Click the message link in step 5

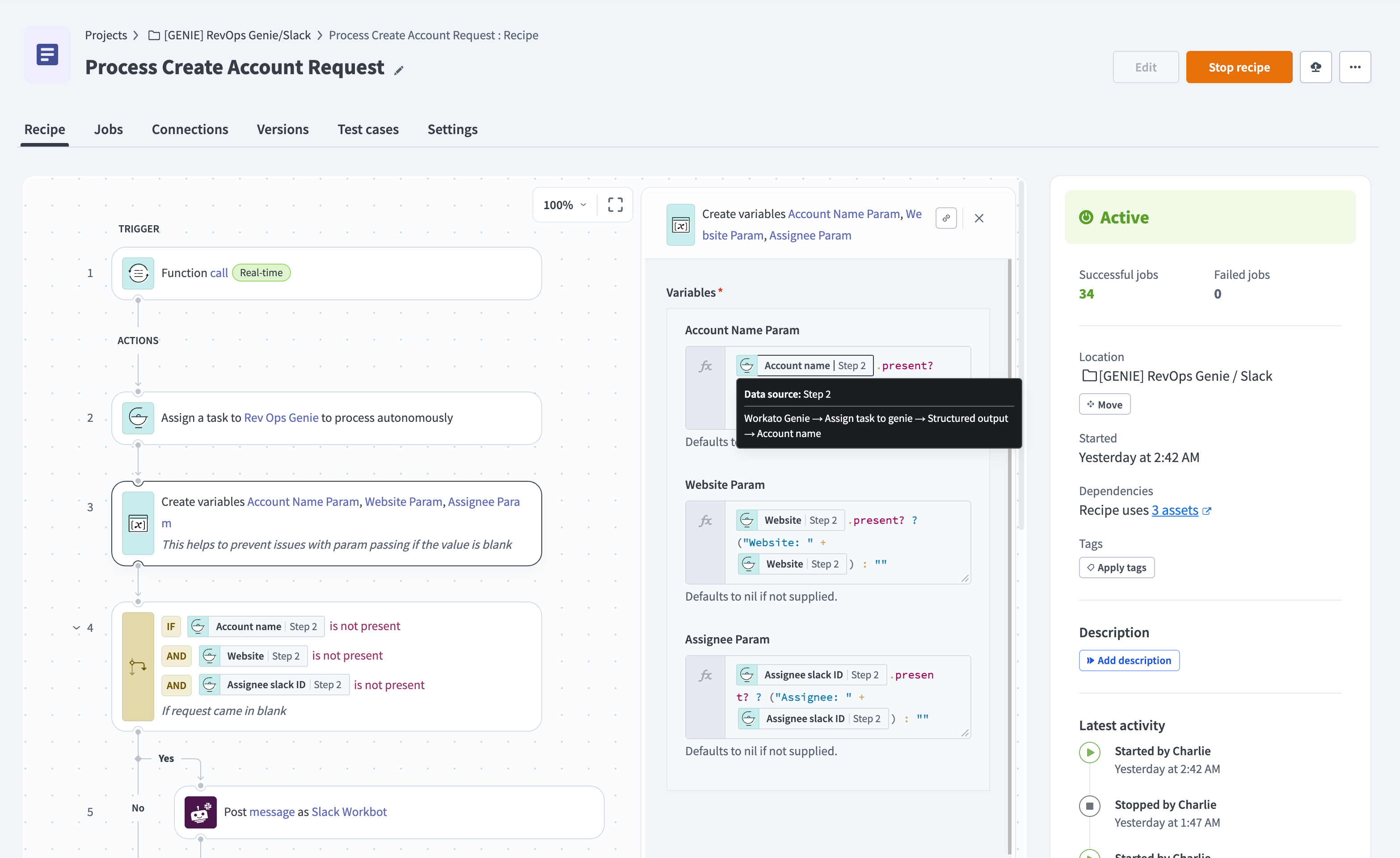tap(272, 812)
